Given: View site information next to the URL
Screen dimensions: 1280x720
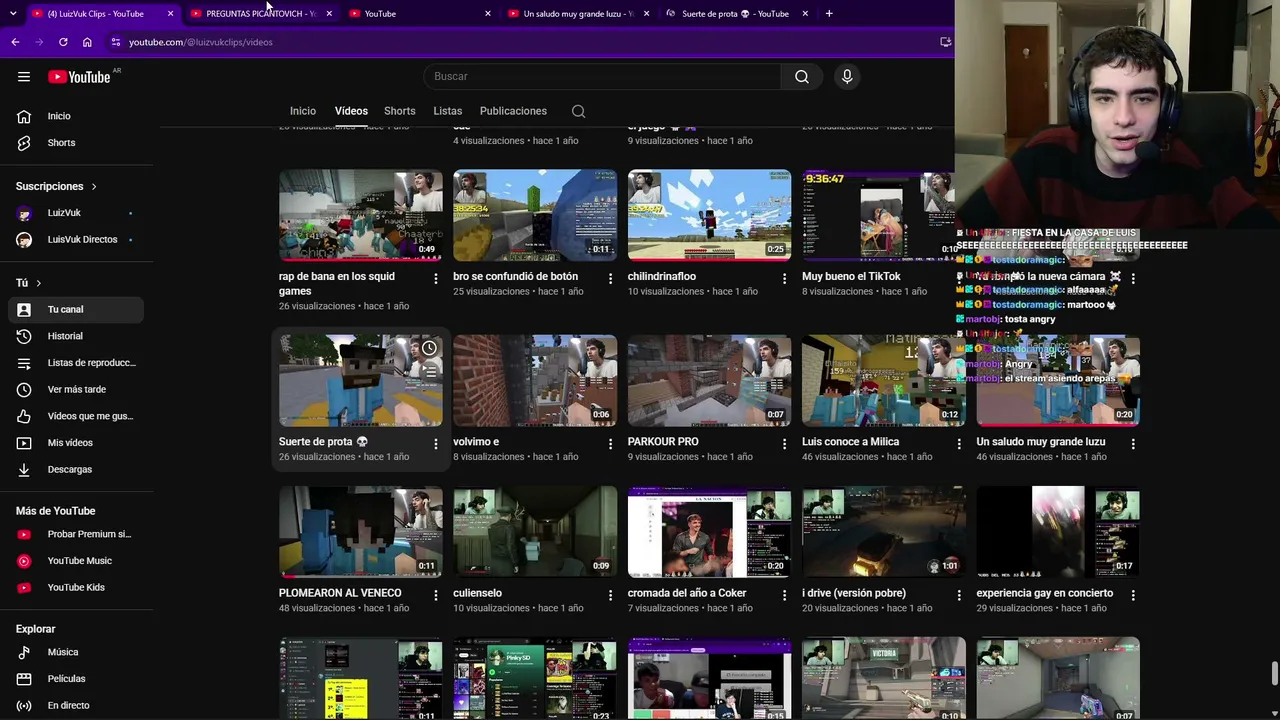Looking at the screenshot, I should (x=116, y=42).
